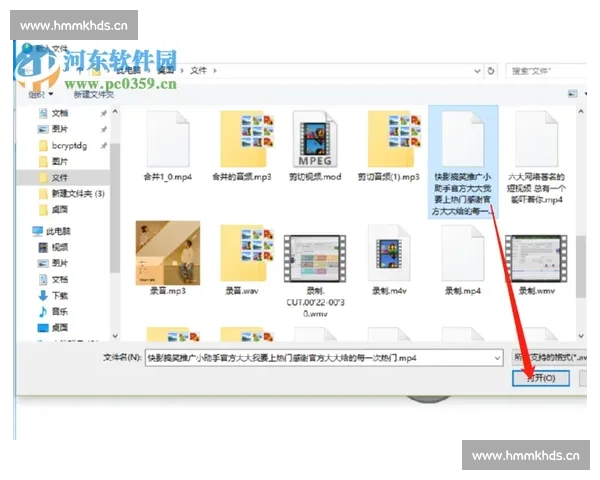Open 音乐 folder in sidebar
Screen dimensions: 600x480
60,312
